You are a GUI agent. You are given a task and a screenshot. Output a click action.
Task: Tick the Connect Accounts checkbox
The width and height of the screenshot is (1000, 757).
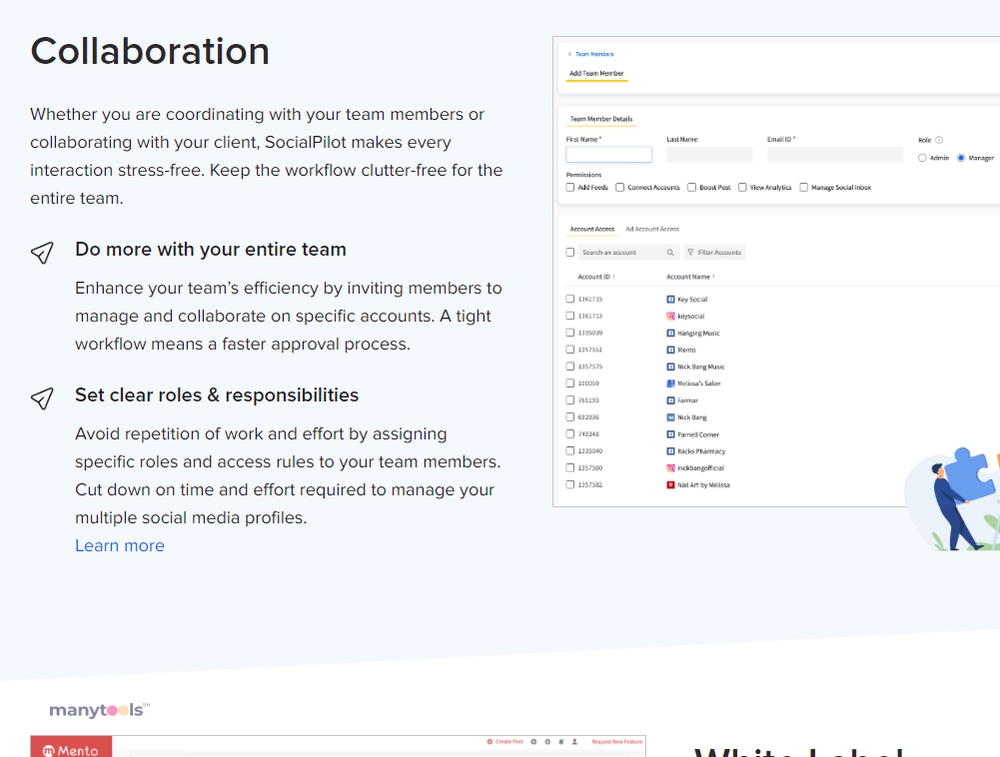(x=620, y=187)
